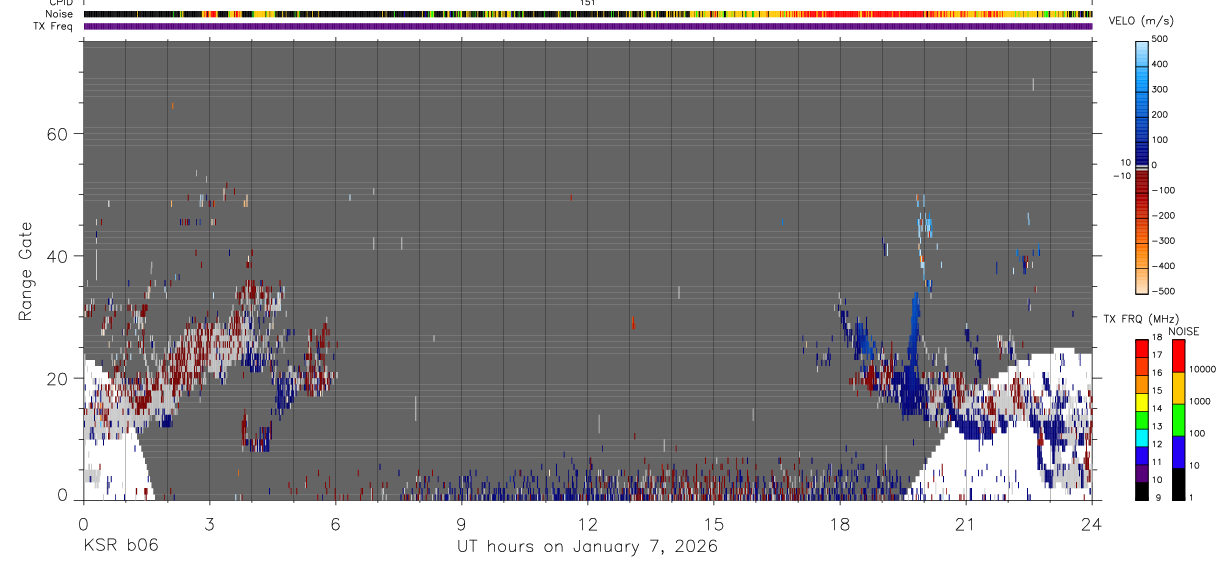Image resolution: width=1228 pixels, height=567 pixels.
Task: Click the 'Noise' row label at top left
Action: (59, 14)
